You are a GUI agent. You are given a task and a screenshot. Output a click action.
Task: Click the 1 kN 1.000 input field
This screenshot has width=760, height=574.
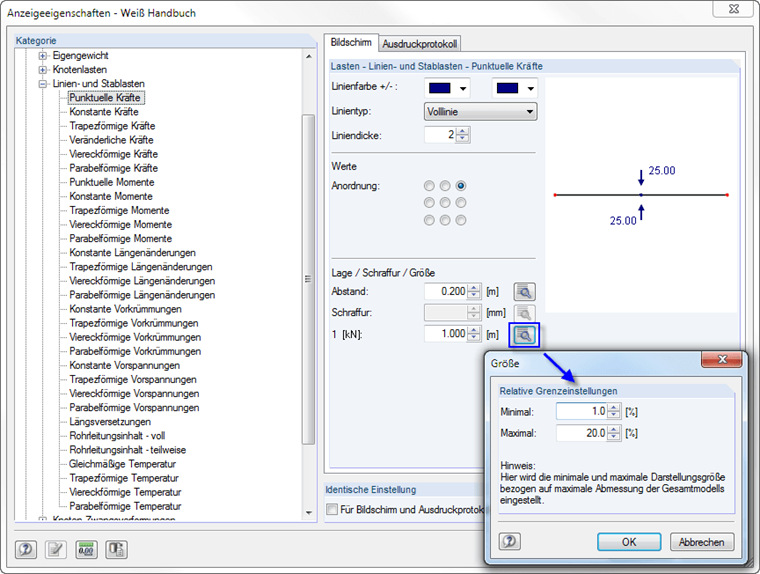click(446, 334)
